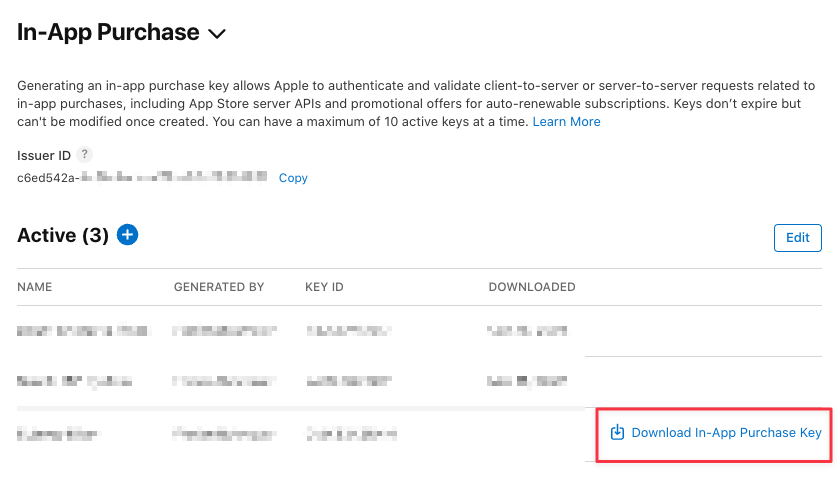Viewport: 838px width, 478px height.
Task: Click the blue plus icon to add key
Action: [x=127, y=235]
